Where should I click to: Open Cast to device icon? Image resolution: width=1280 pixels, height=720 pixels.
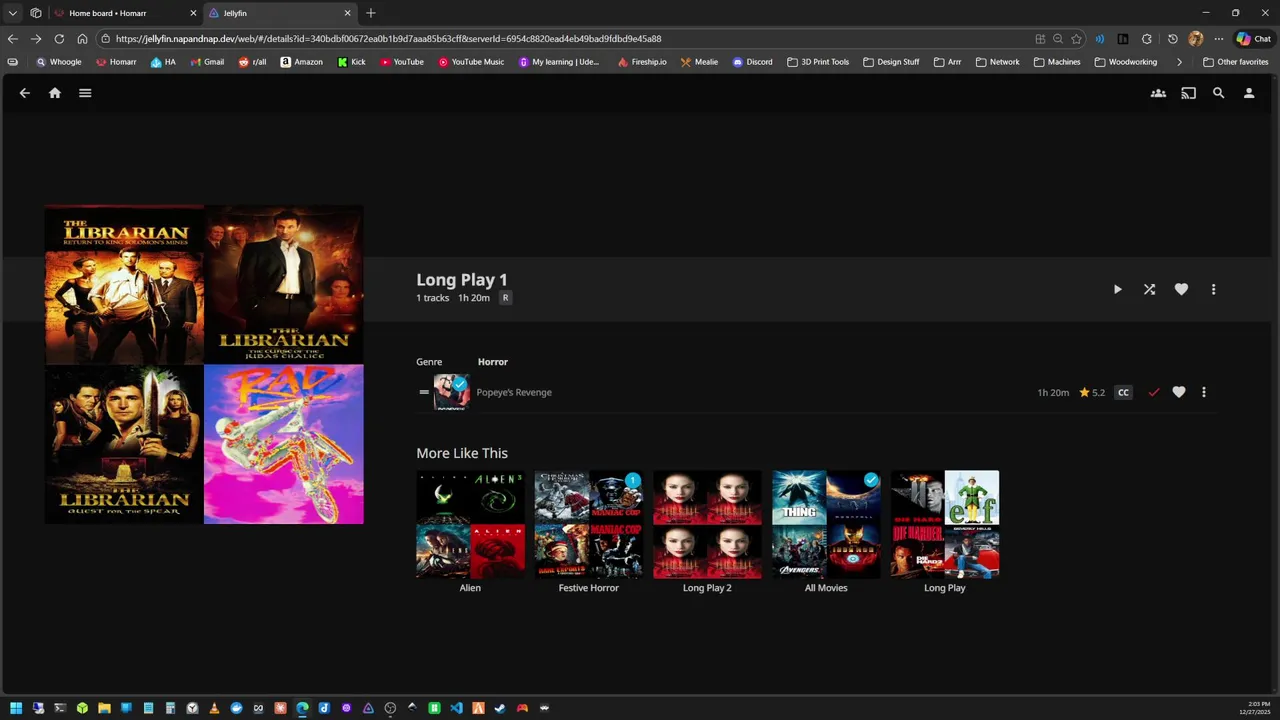coord(1188,93)
